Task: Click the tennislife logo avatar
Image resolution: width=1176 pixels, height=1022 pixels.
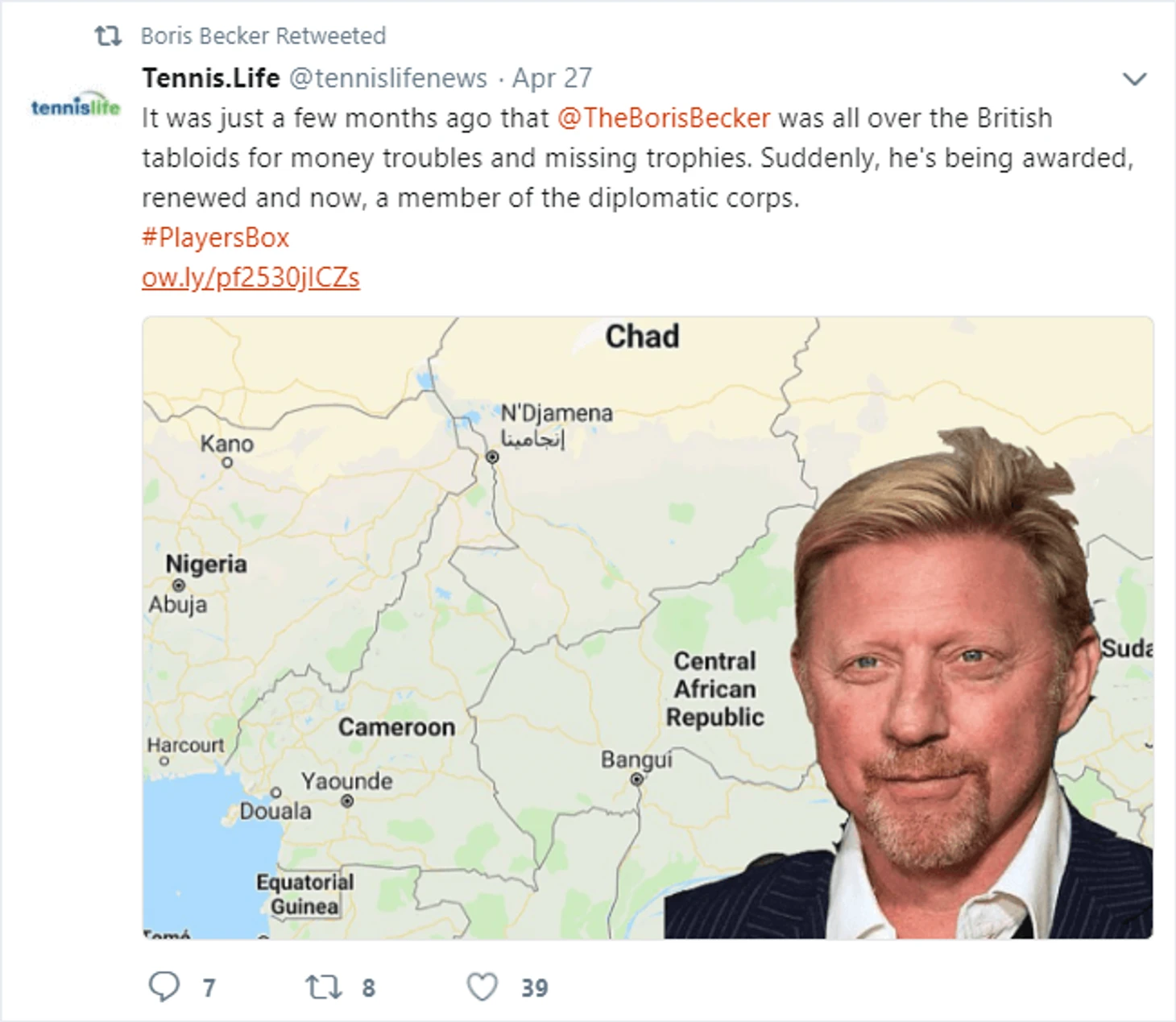Action: (x=76, y=106)
